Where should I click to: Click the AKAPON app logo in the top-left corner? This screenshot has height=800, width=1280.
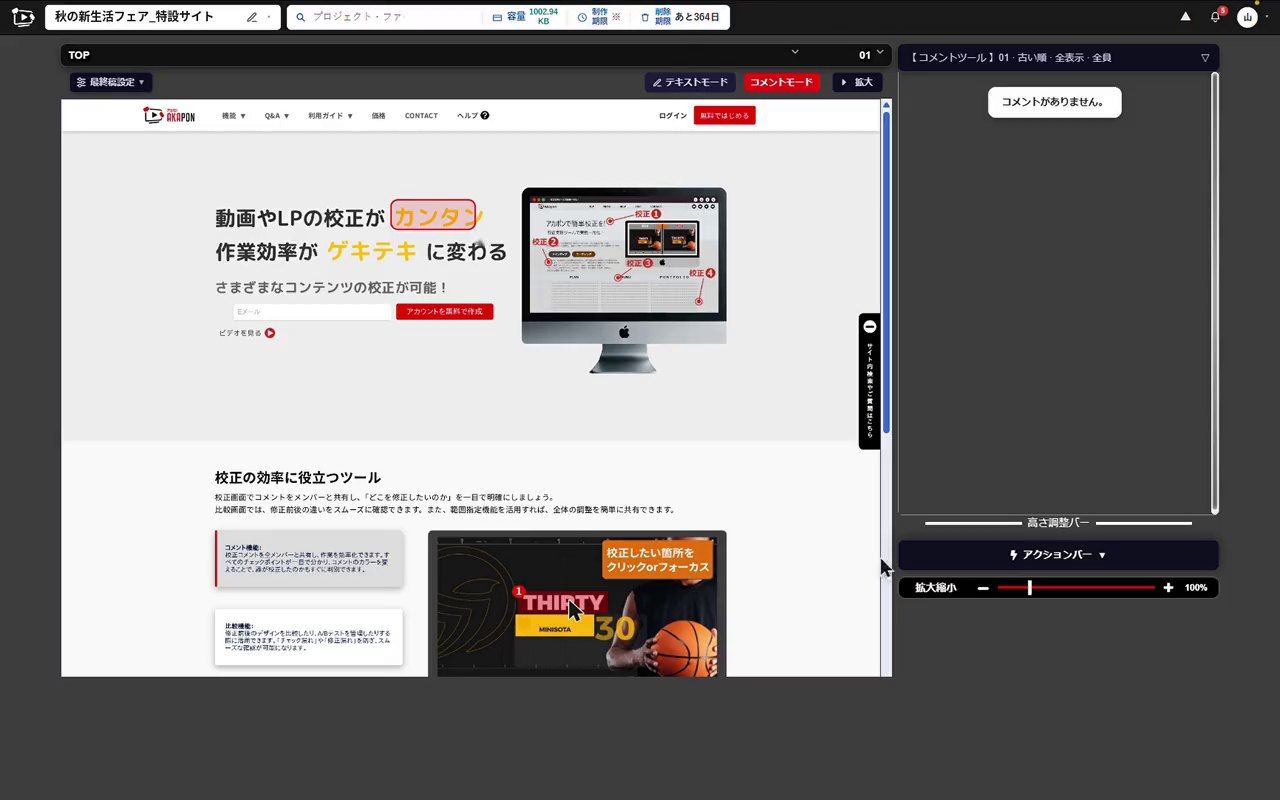[x=23, y=17]
